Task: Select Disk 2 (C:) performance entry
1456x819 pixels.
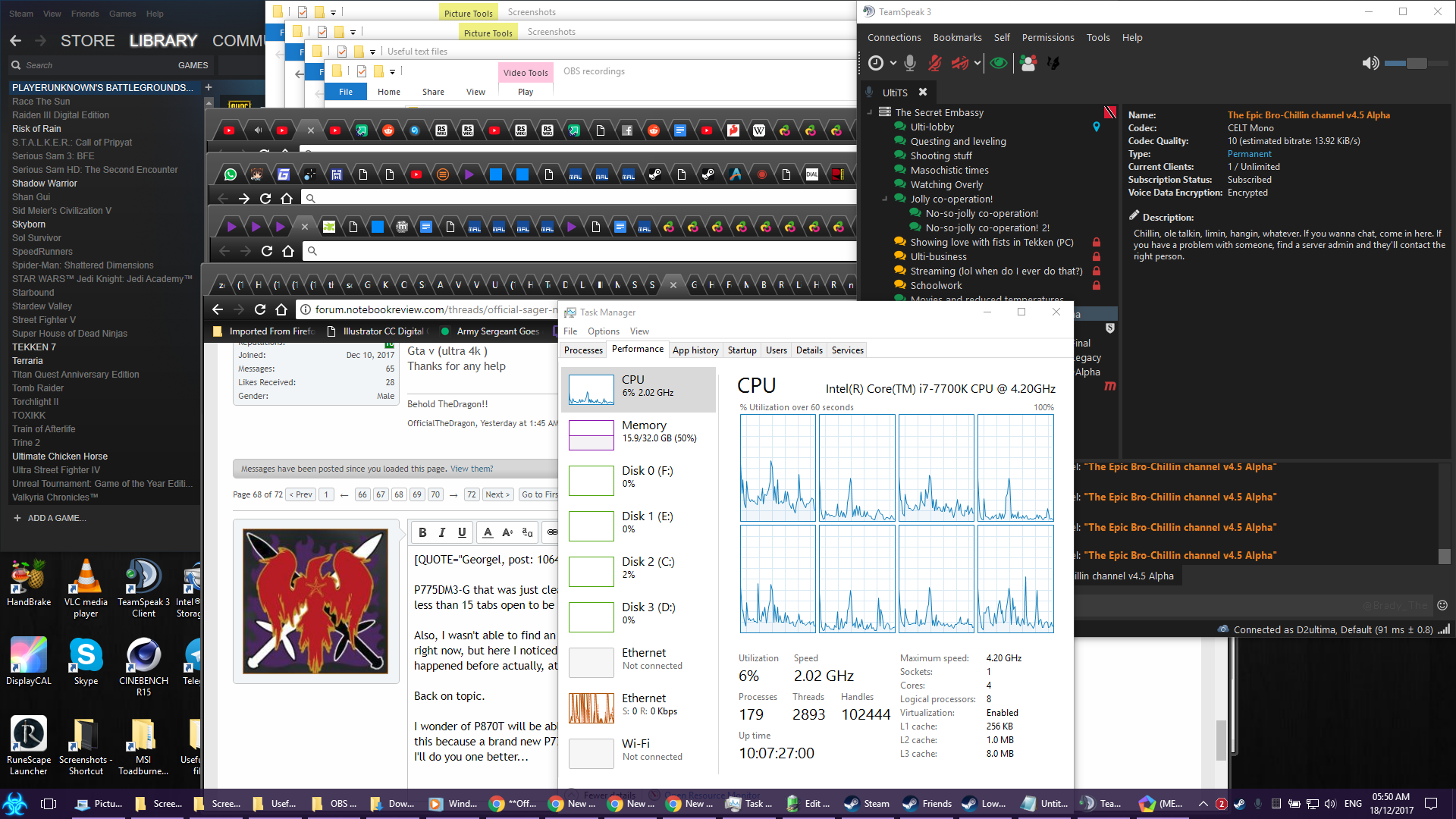Action: [639, 572]
